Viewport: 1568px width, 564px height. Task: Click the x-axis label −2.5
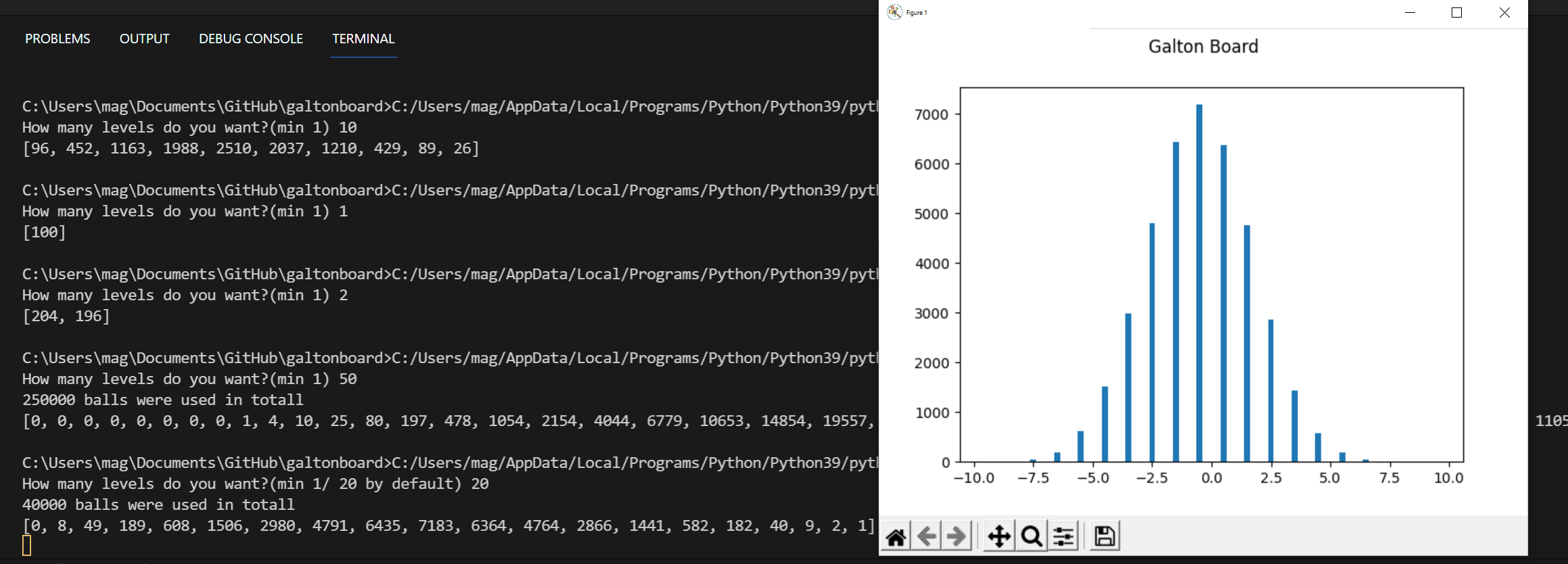coord(1152,478)
